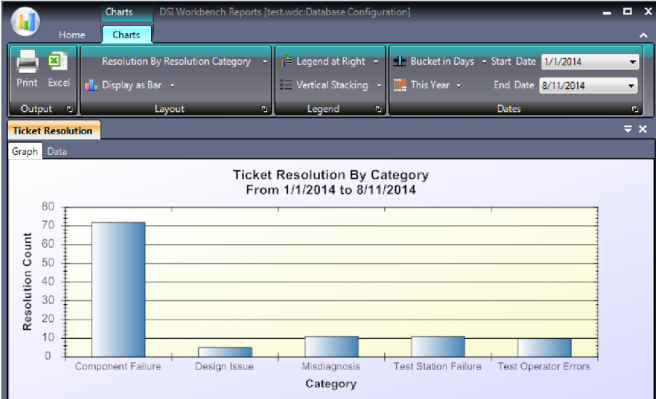Open the Start Date combo box arrow

point(633,62)
